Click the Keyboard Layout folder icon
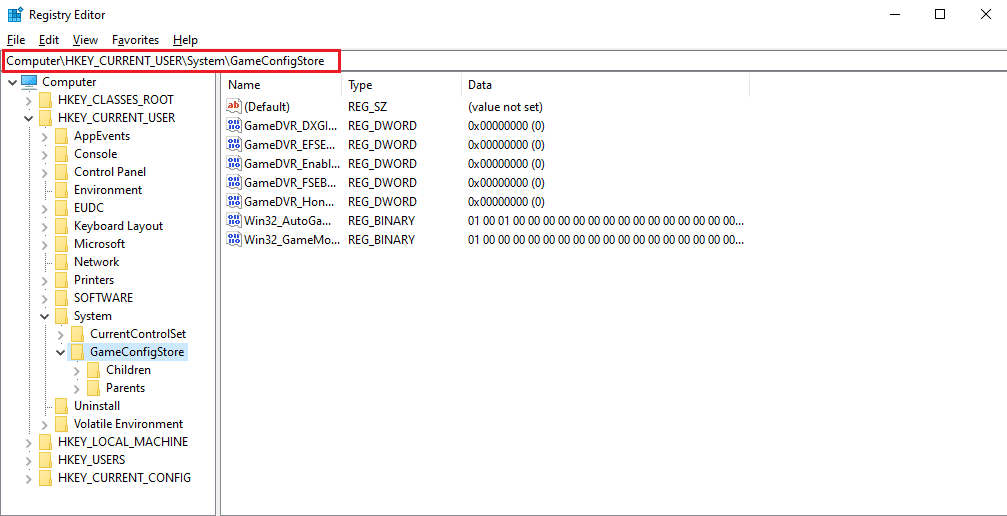Image resolution: width=1007 pixels, height=516 pixels. tap(61, 226)
